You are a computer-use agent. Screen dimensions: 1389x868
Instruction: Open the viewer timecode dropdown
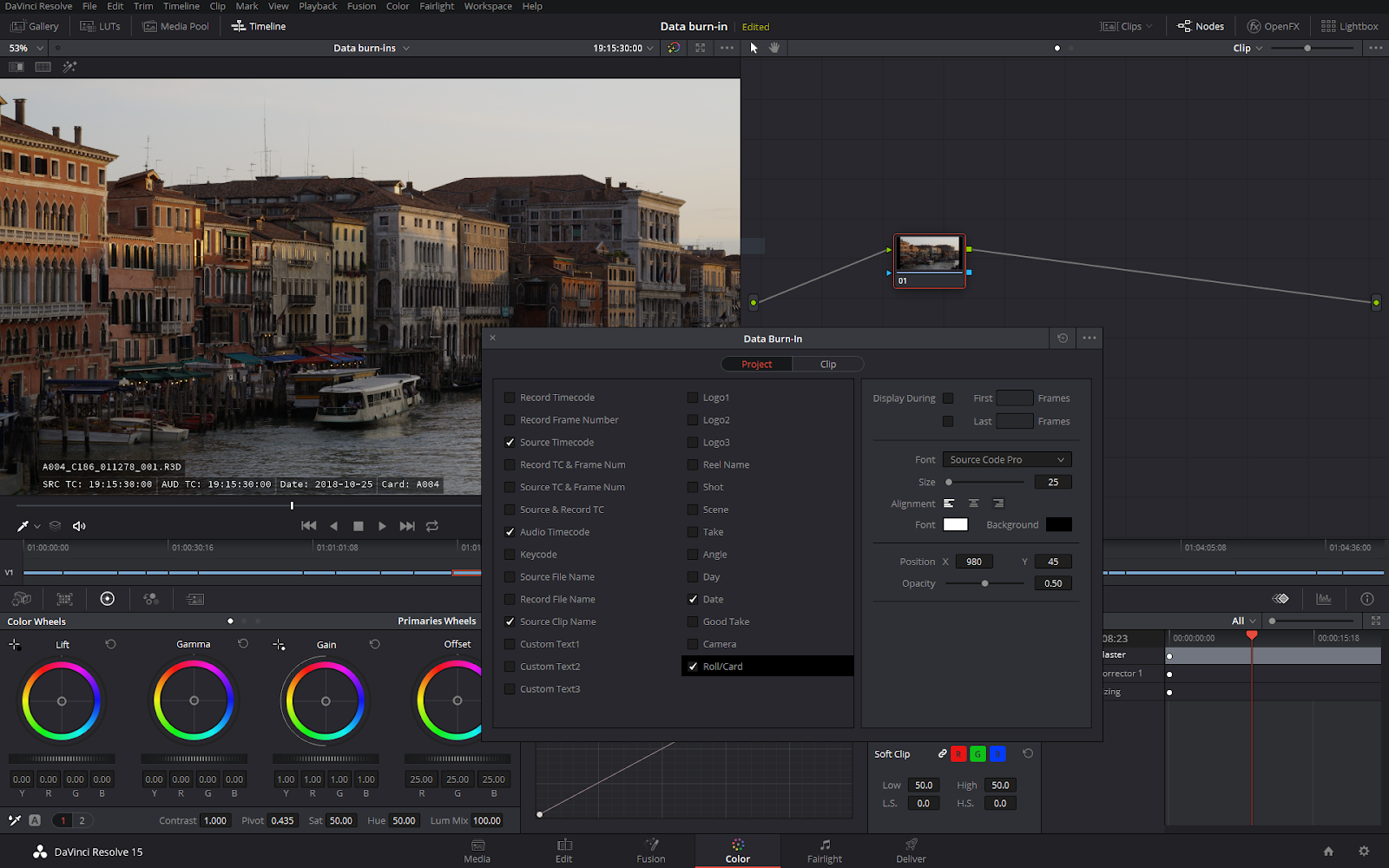pos(623,48)
